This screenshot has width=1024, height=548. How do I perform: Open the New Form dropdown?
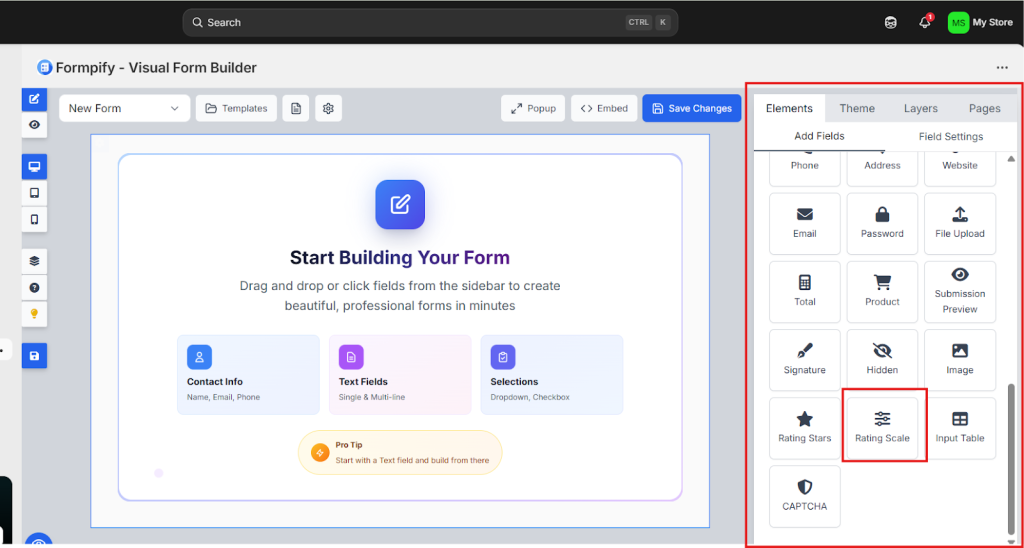coord(124,108)
